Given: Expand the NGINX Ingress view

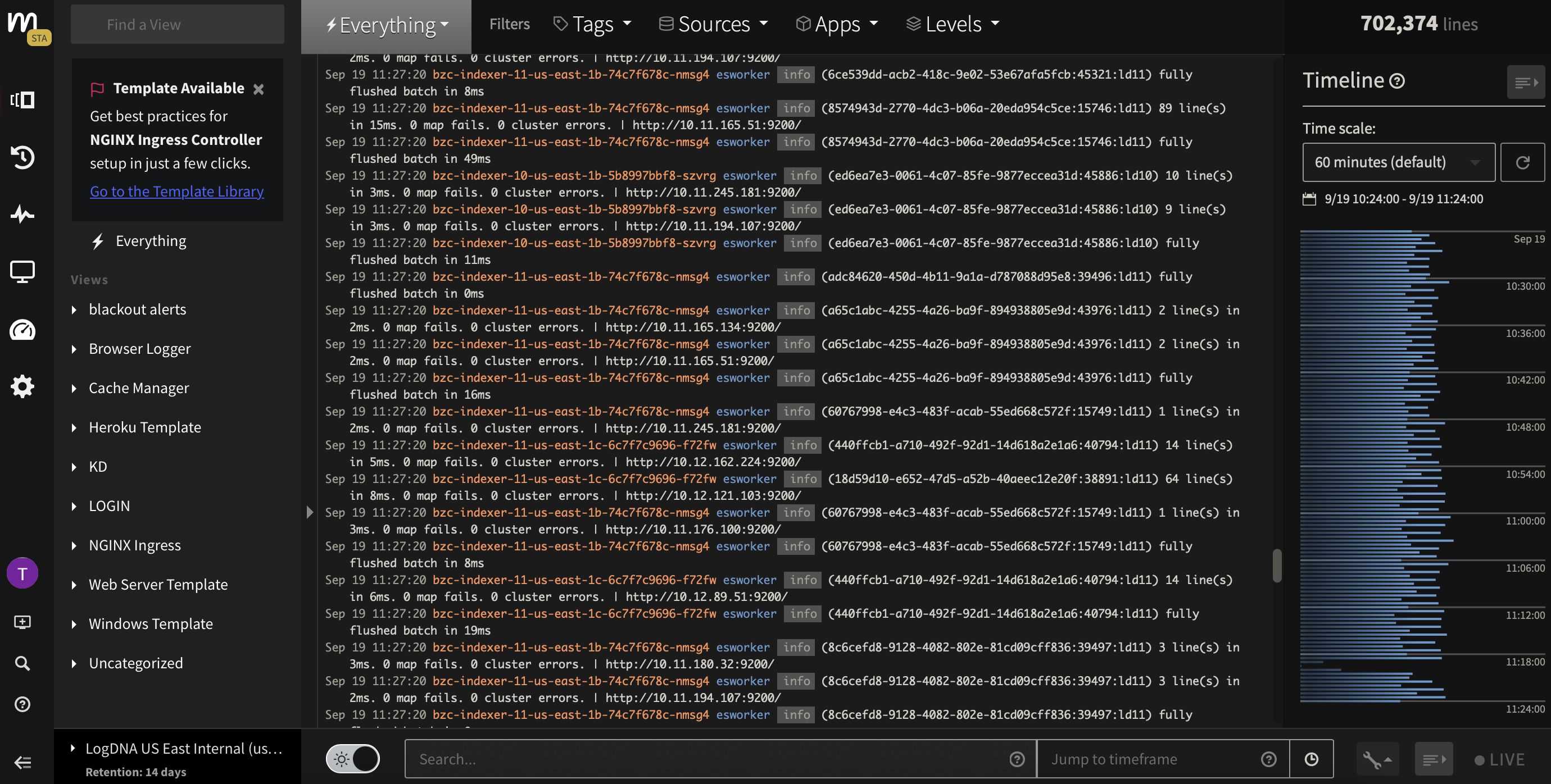Looking at the screenshot, I should tap(76, 544).
